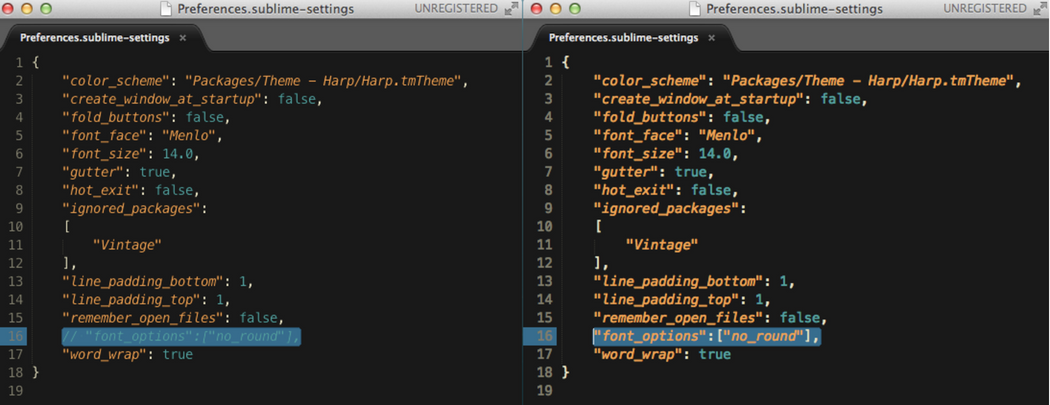
Task: Click "font_face" key in the right window
Action: pos(637,136)
